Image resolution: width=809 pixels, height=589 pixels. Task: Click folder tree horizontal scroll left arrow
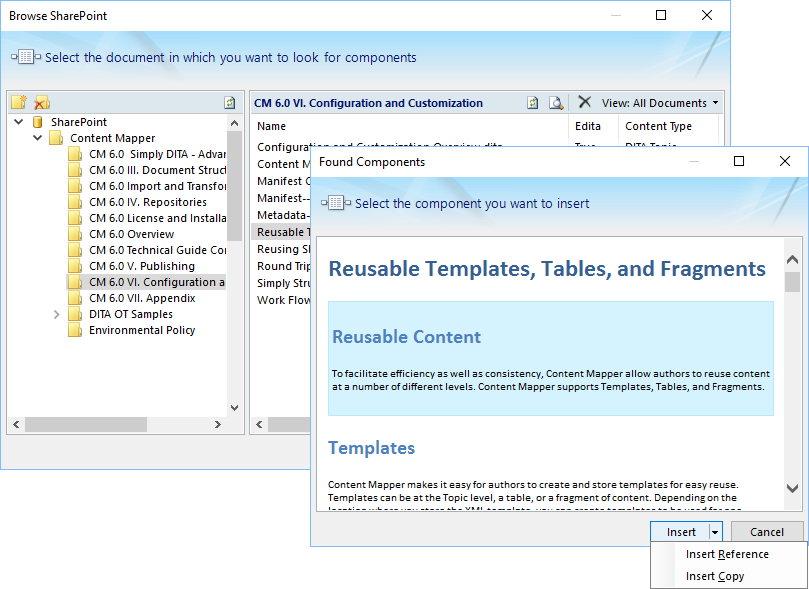[16, 424]
